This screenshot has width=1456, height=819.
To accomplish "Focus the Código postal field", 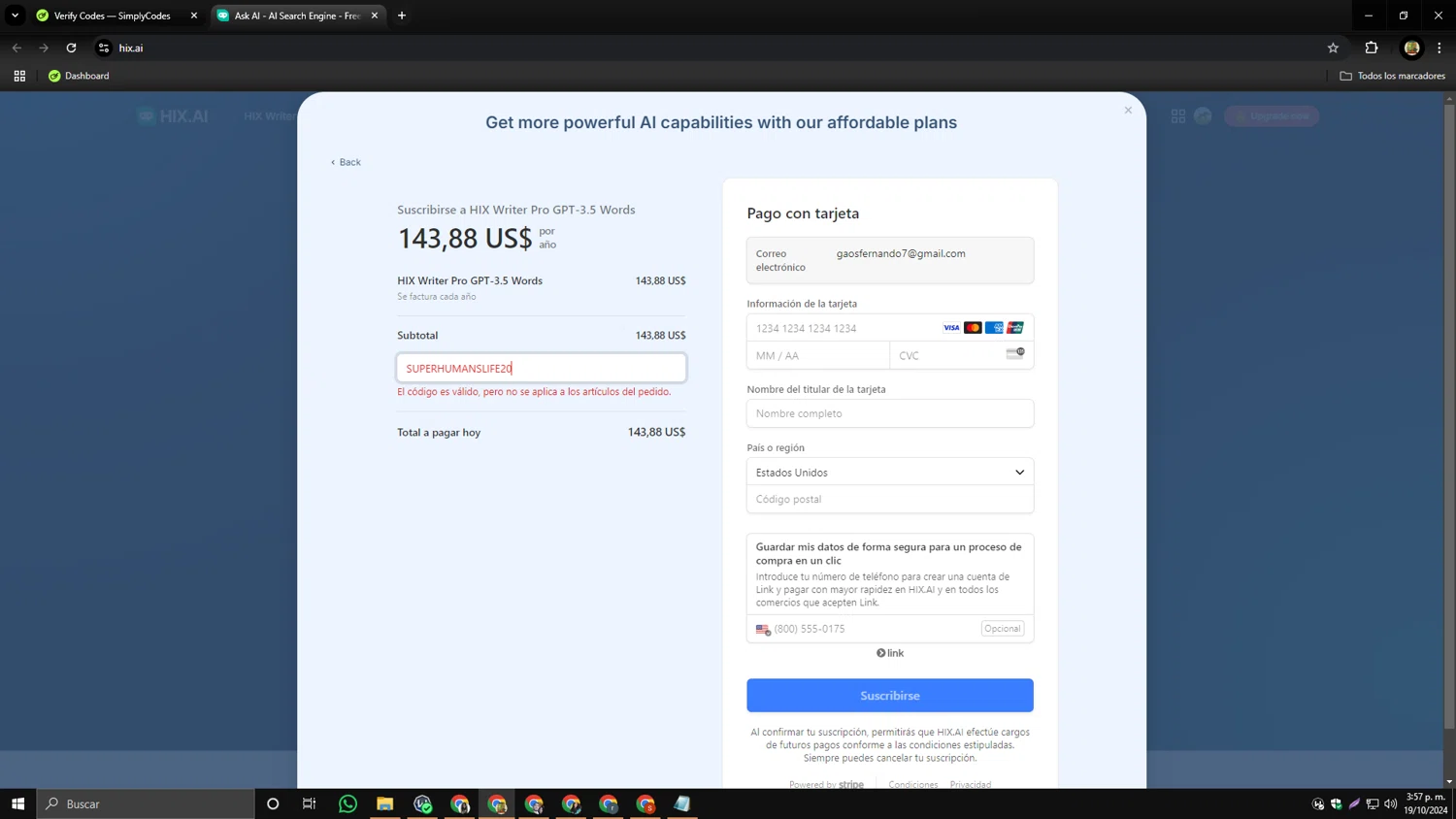I will point(890,499).
